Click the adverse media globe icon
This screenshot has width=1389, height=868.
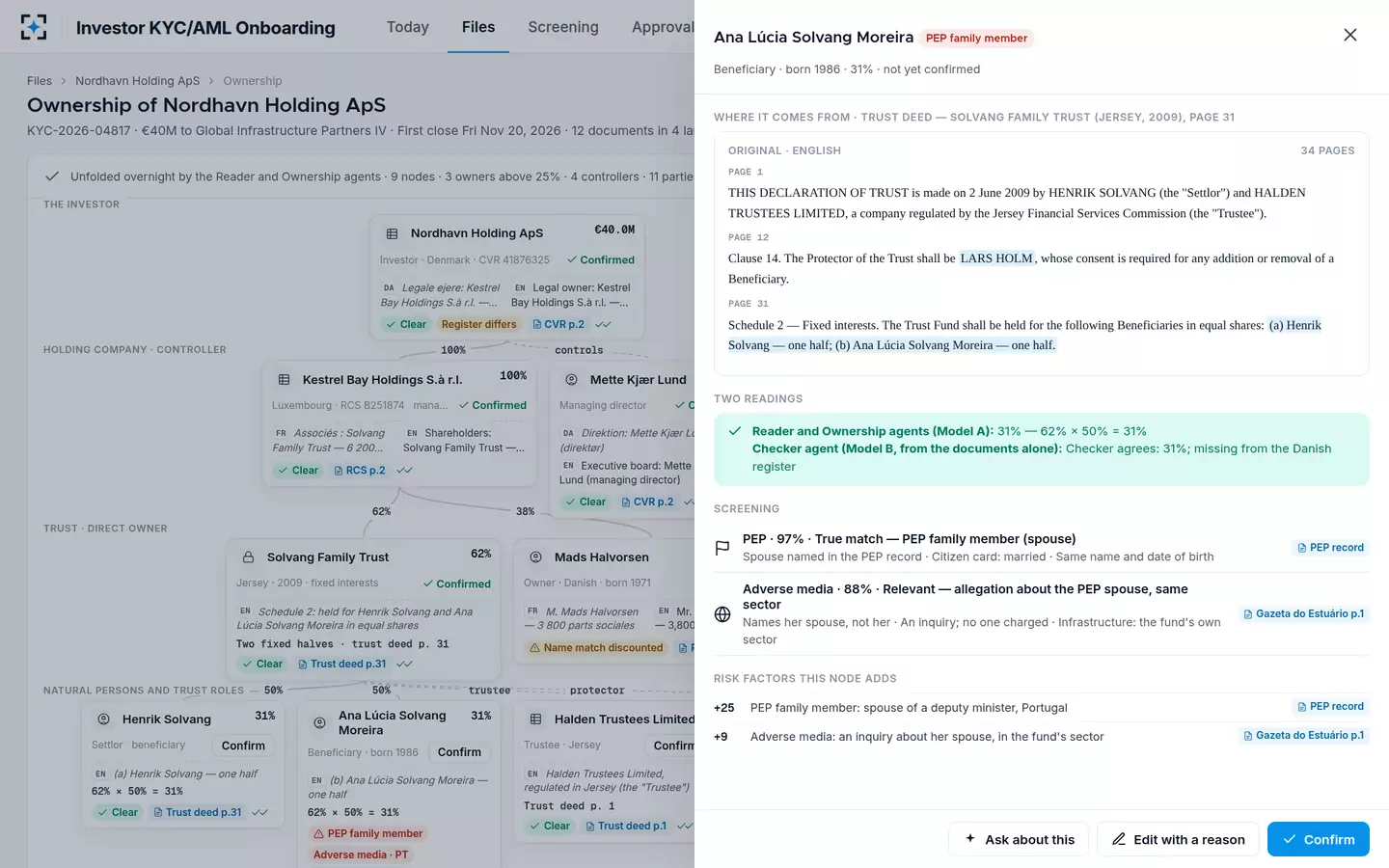coord(722,614)
